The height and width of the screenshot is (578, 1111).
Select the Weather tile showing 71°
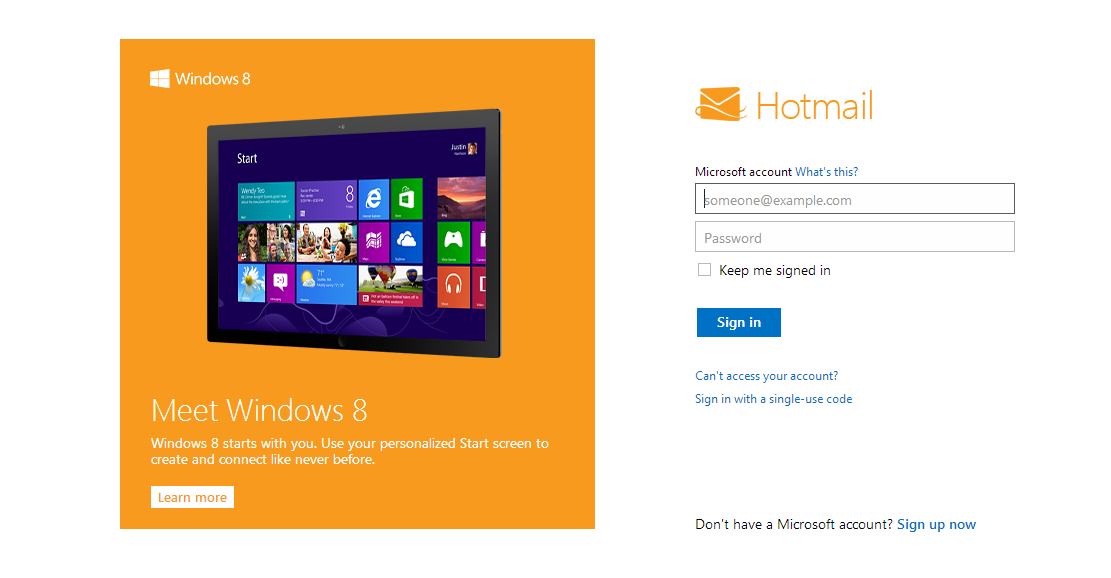pos(327,284)
